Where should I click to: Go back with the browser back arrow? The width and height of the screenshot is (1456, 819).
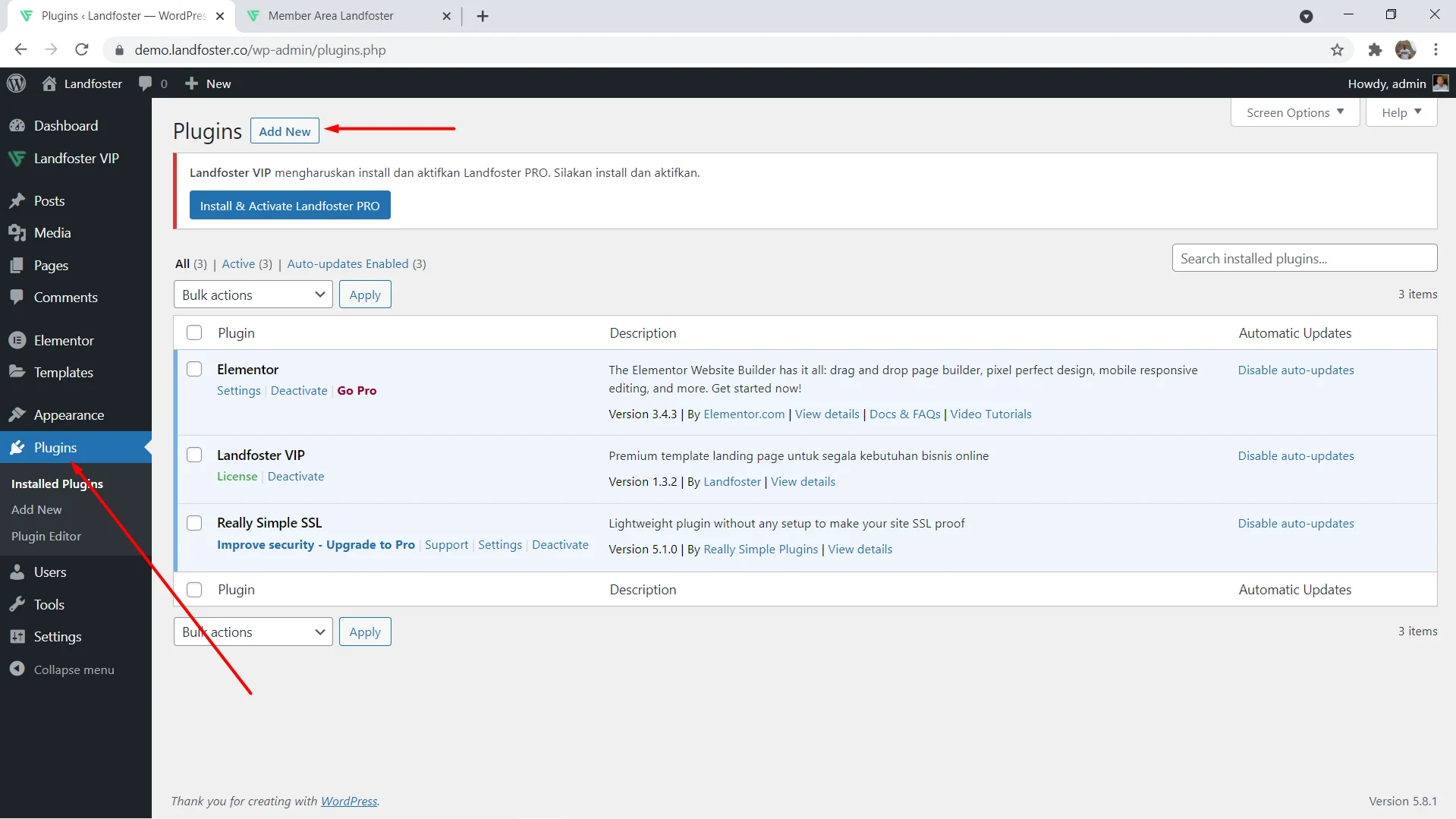coord(20,50)
